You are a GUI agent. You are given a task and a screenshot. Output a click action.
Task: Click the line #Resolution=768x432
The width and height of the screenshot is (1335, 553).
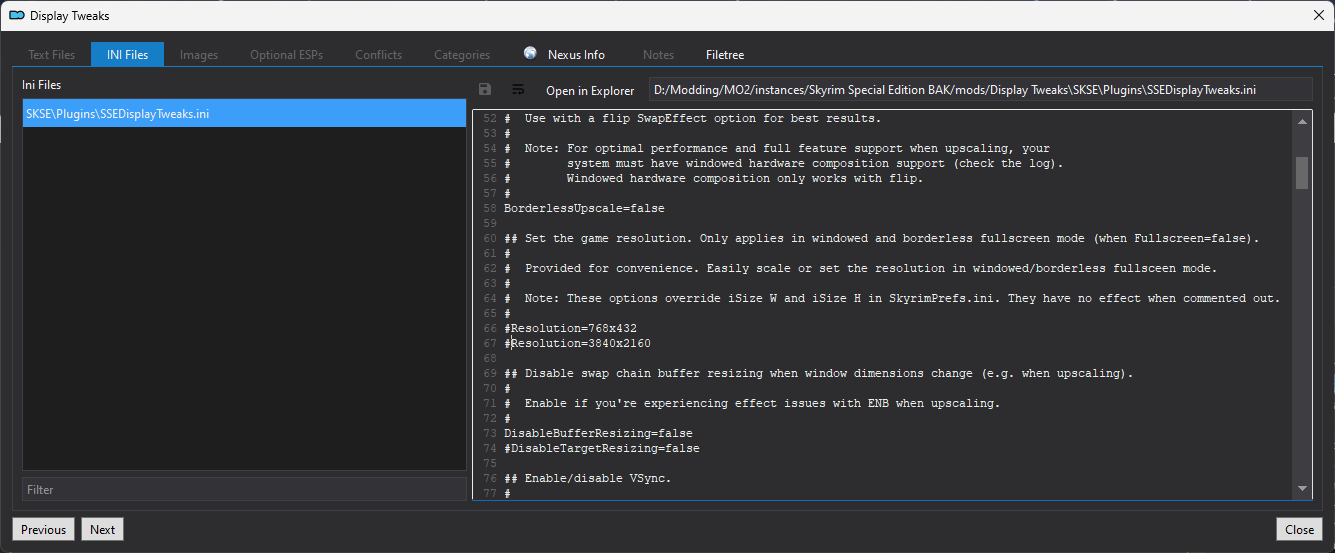(x=570, y=328)
